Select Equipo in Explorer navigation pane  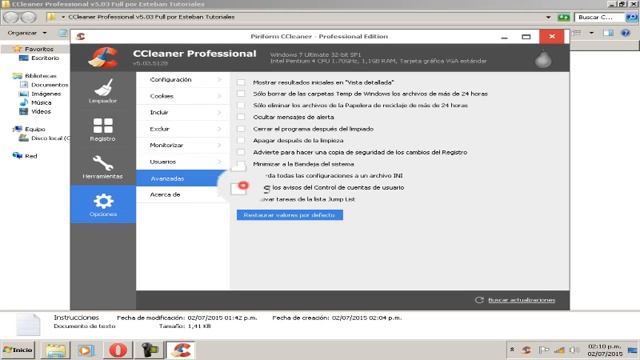tap(35, 129)
